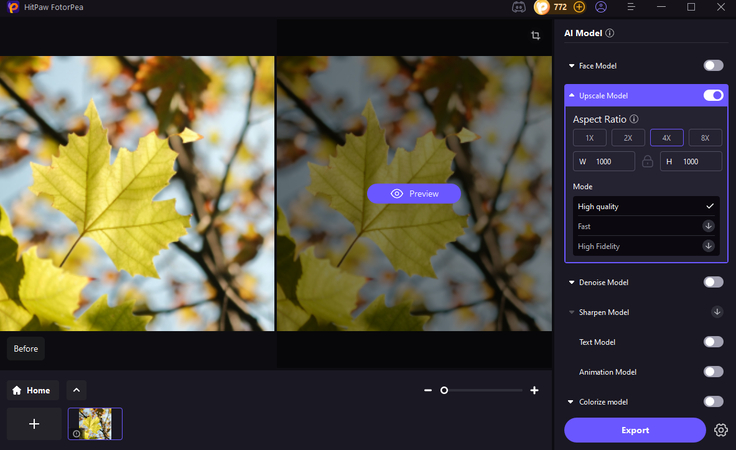Collapse the thumbnail strip with chevron
Image resolution: width=736 pixels, height=450 pixels.
point(77,390)
